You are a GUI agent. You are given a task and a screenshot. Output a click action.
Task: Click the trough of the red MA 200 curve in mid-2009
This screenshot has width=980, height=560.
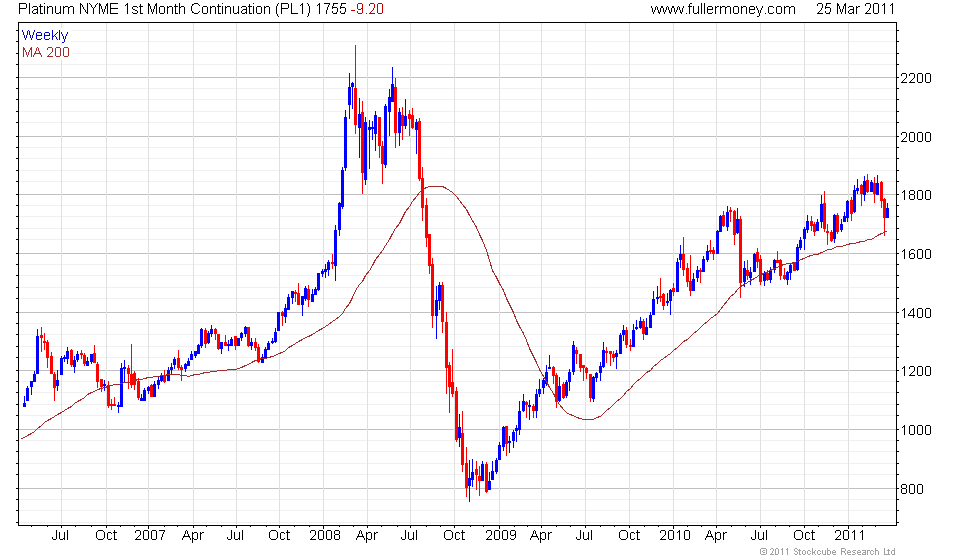[x=588, y=419]
